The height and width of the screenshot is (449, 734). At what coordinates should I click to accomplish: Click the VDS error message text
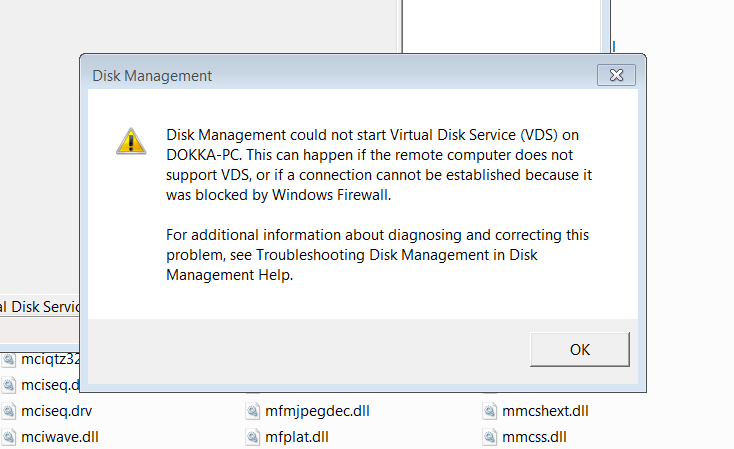point(379,165)
